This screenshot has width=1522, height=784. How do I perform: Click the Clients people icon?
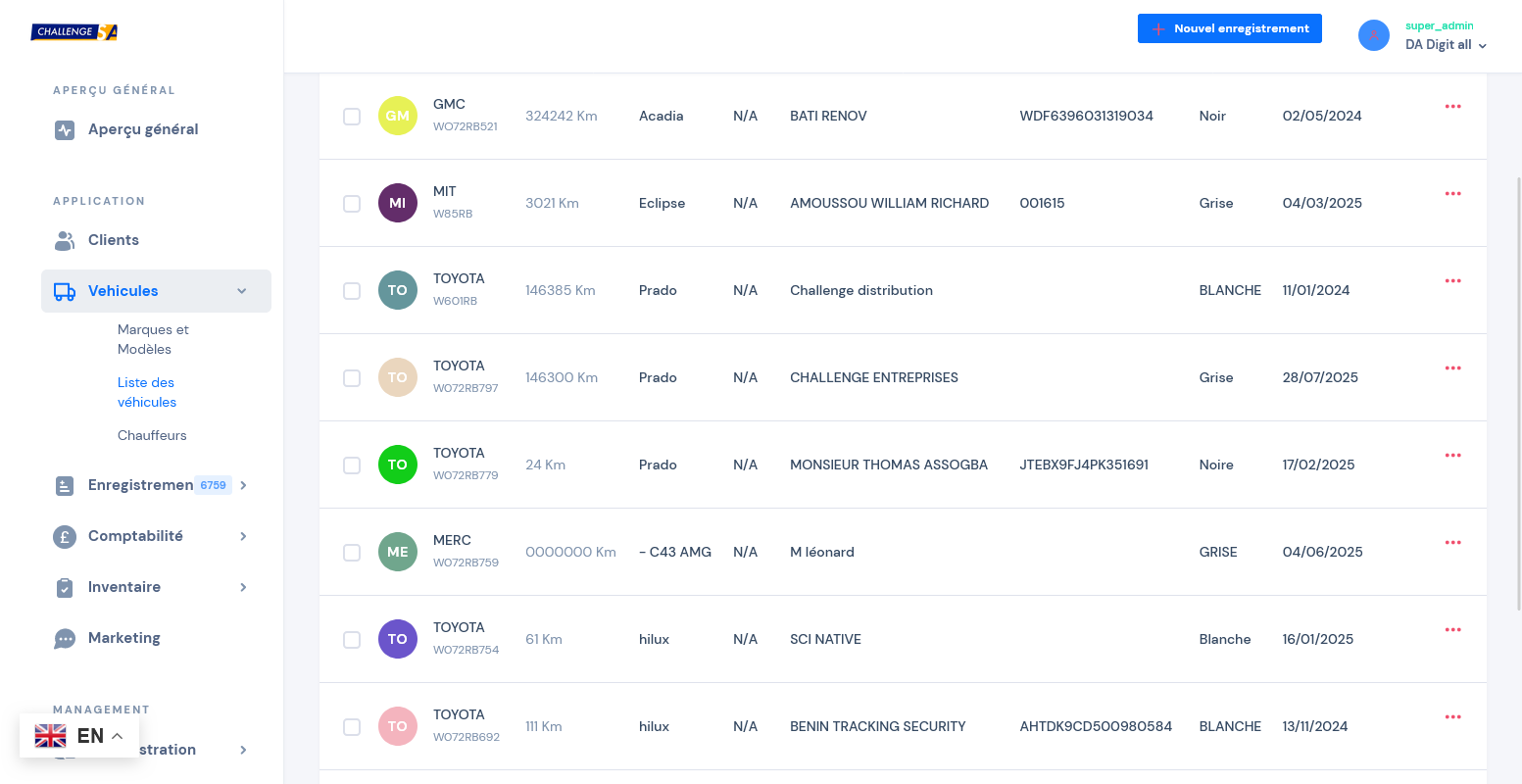pyautogui.click(x=65, y=240)
